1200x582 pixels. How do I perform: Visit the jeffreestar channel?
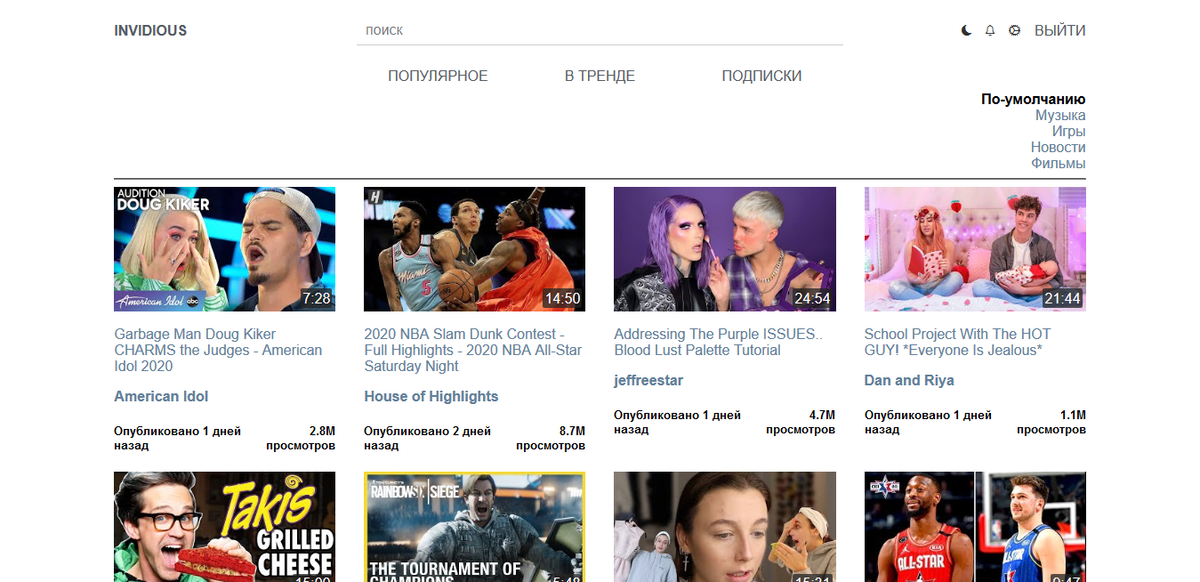pyautogui.click(x=648, y=380)
